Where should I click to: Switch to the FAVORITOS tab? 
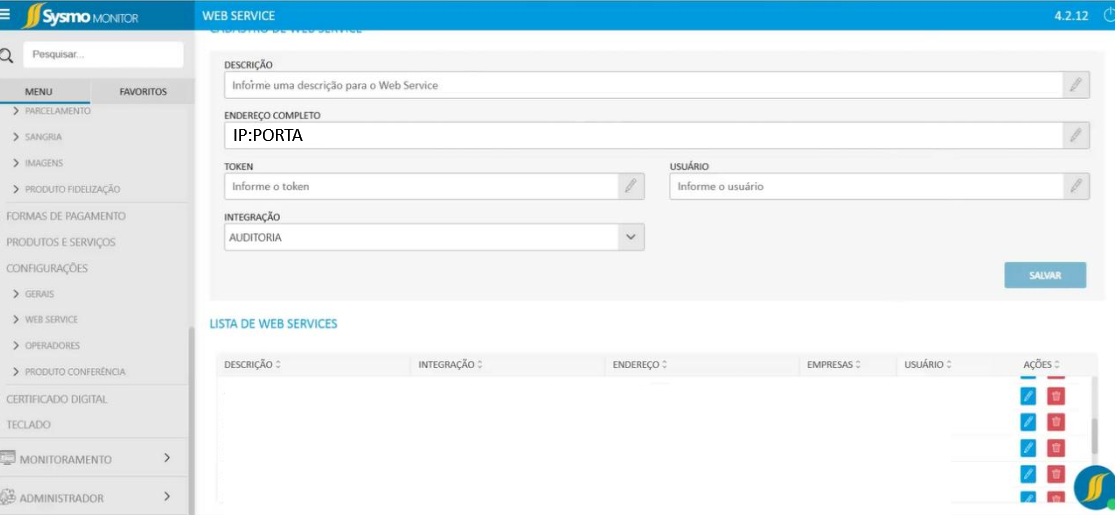[x=143, y=92]
